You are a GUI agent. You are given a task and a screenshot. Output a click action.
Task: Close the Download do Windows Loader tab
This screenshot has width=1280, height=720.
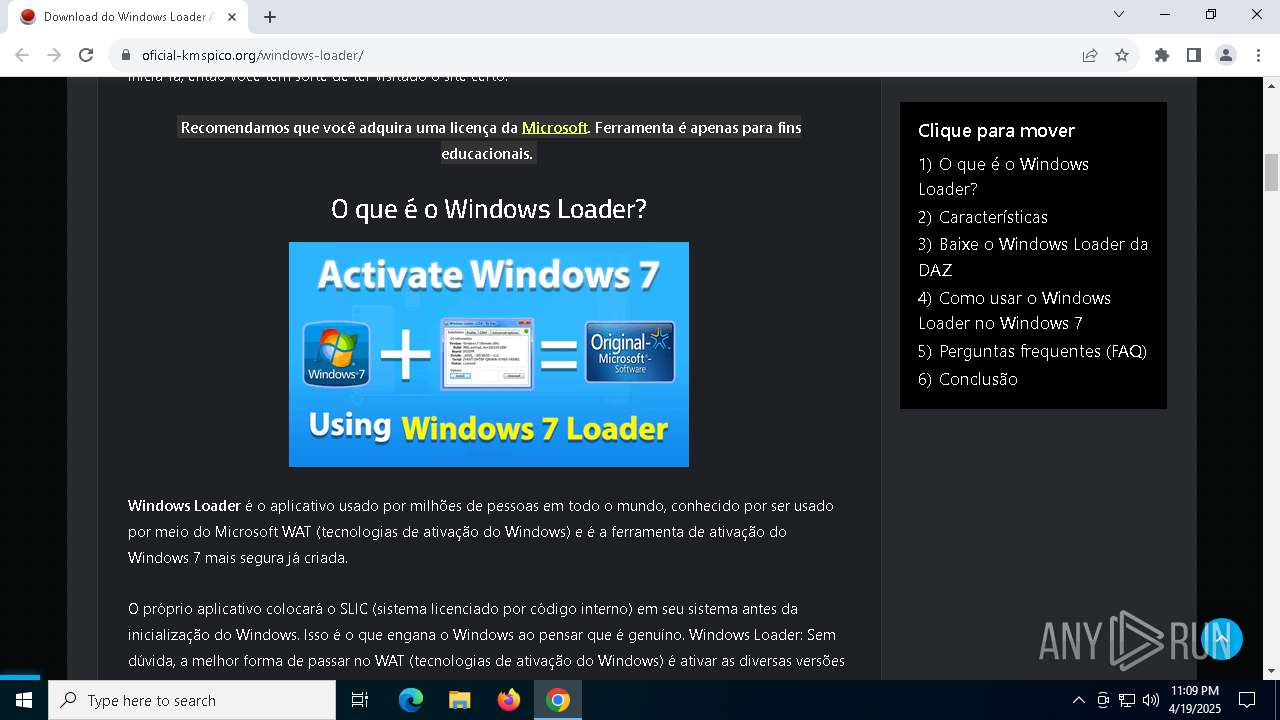click(232, 17)
